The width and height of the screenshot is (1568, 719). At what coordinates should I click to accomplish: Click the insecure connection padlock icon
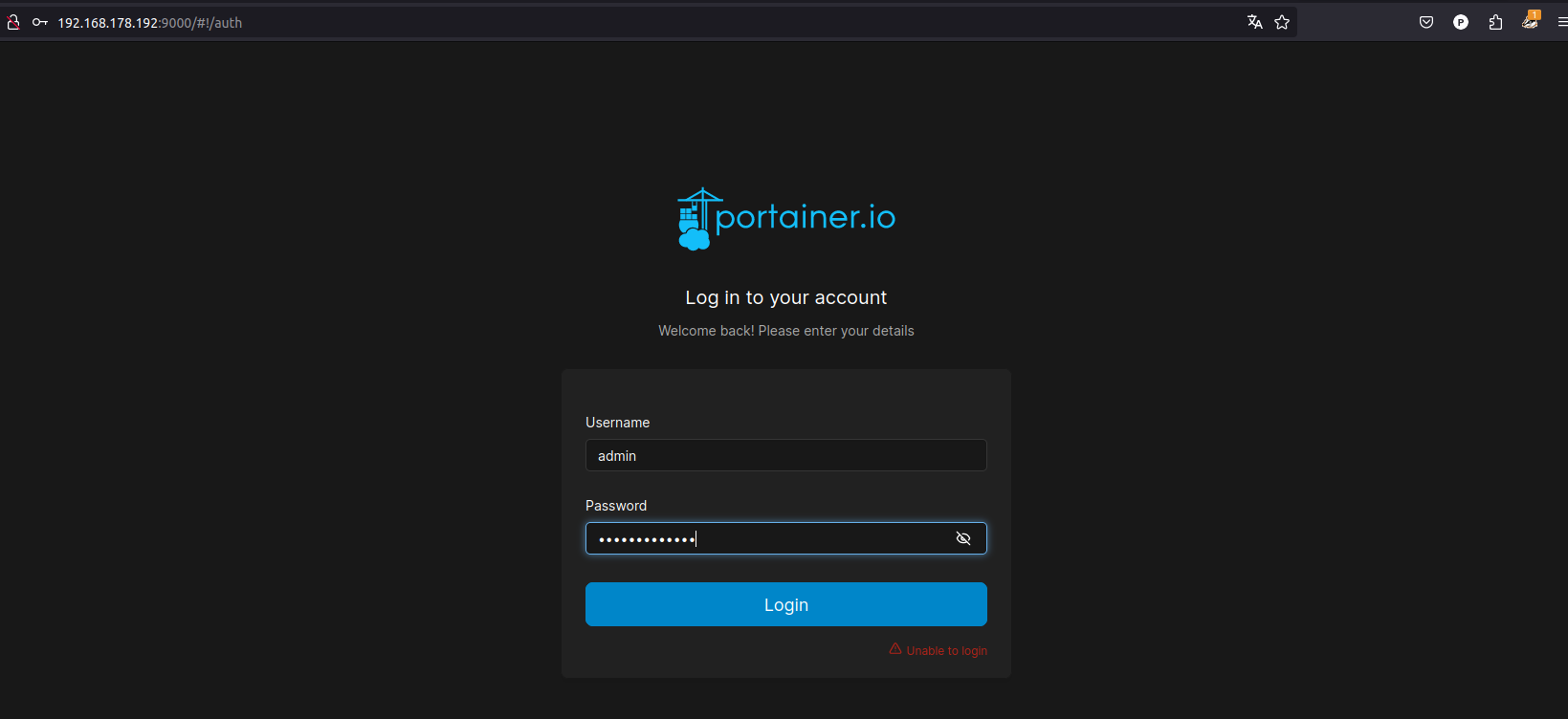[x=13, y=22]
